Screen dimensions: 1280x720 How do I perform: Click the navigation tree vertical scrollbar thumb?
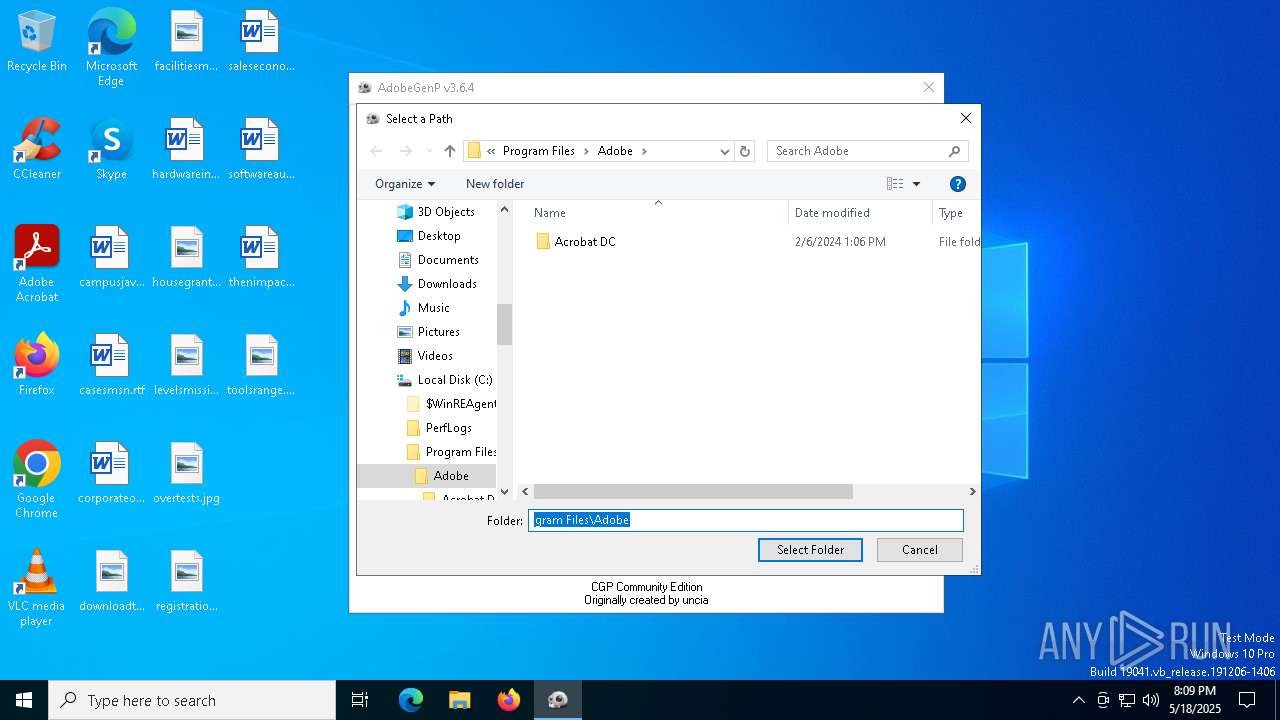(x=504, y=324)
